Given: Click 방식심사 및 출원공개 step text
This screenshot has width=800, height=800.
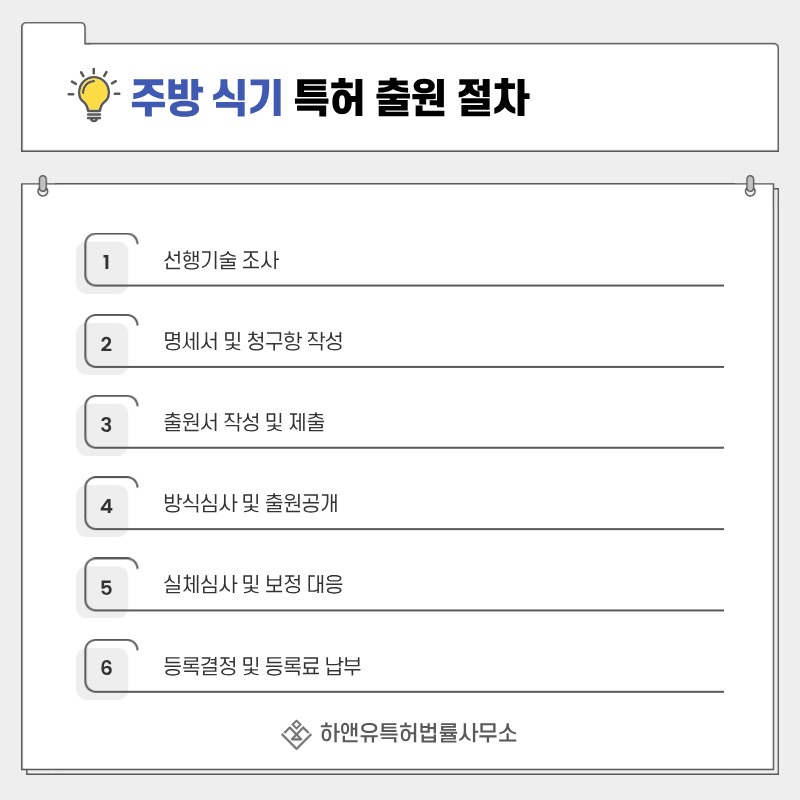Looking at the screenshot, I should click(x=251, y=503).
